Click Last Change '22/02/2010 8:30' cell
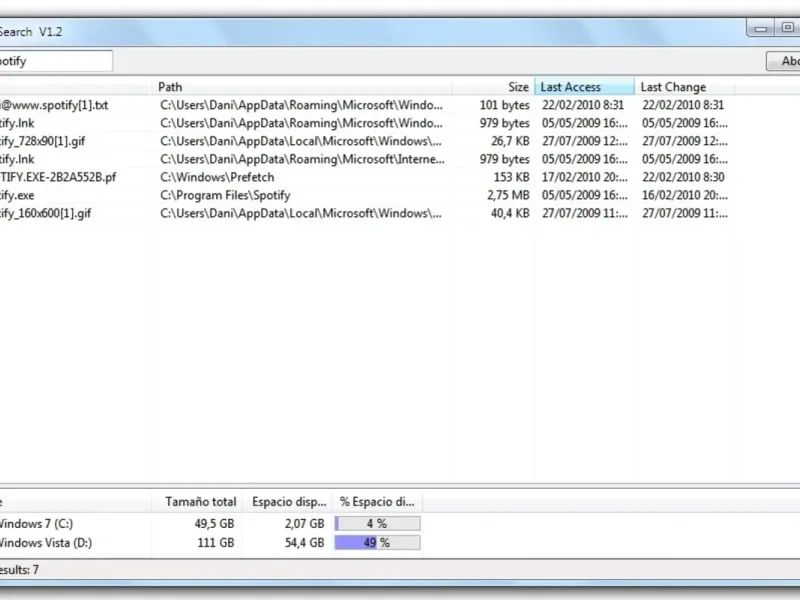The height and width of the screenshot is (600, 800). click(683, 177)
